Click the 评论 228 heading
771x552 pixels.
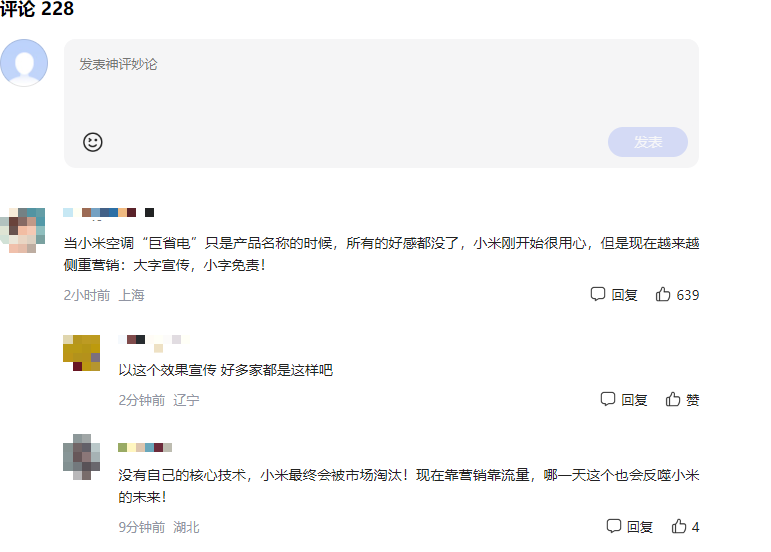click(37, 9)
